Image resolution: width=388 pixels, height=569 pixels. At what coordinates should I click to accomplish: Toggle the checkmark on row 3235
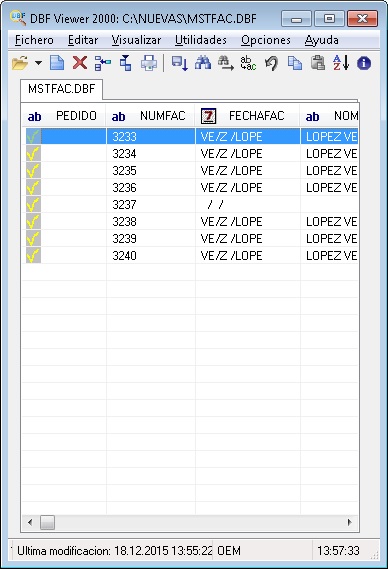[33, 171]
